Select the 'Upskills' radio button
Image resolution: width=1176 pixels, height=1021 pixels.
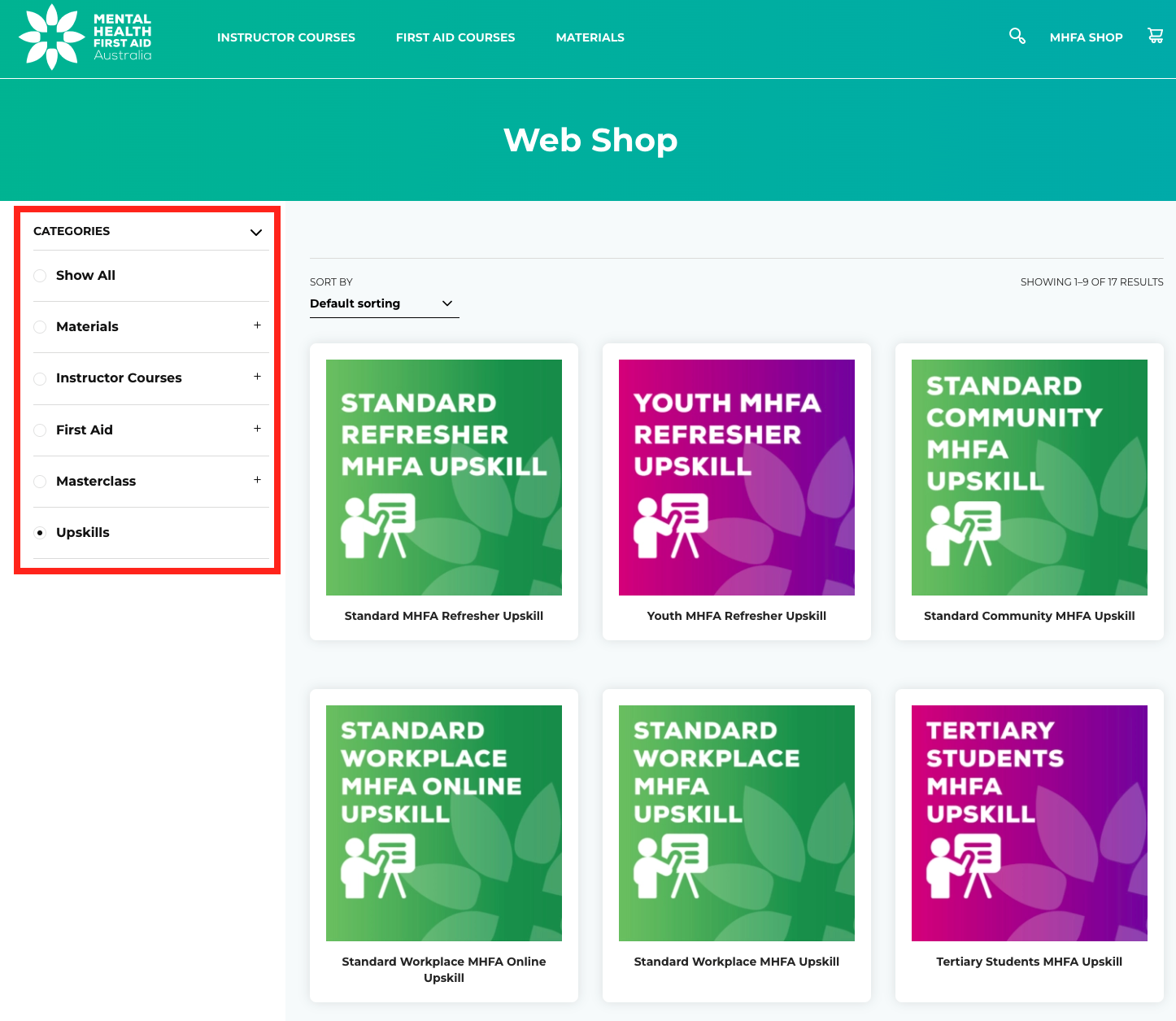click(40, 532)
